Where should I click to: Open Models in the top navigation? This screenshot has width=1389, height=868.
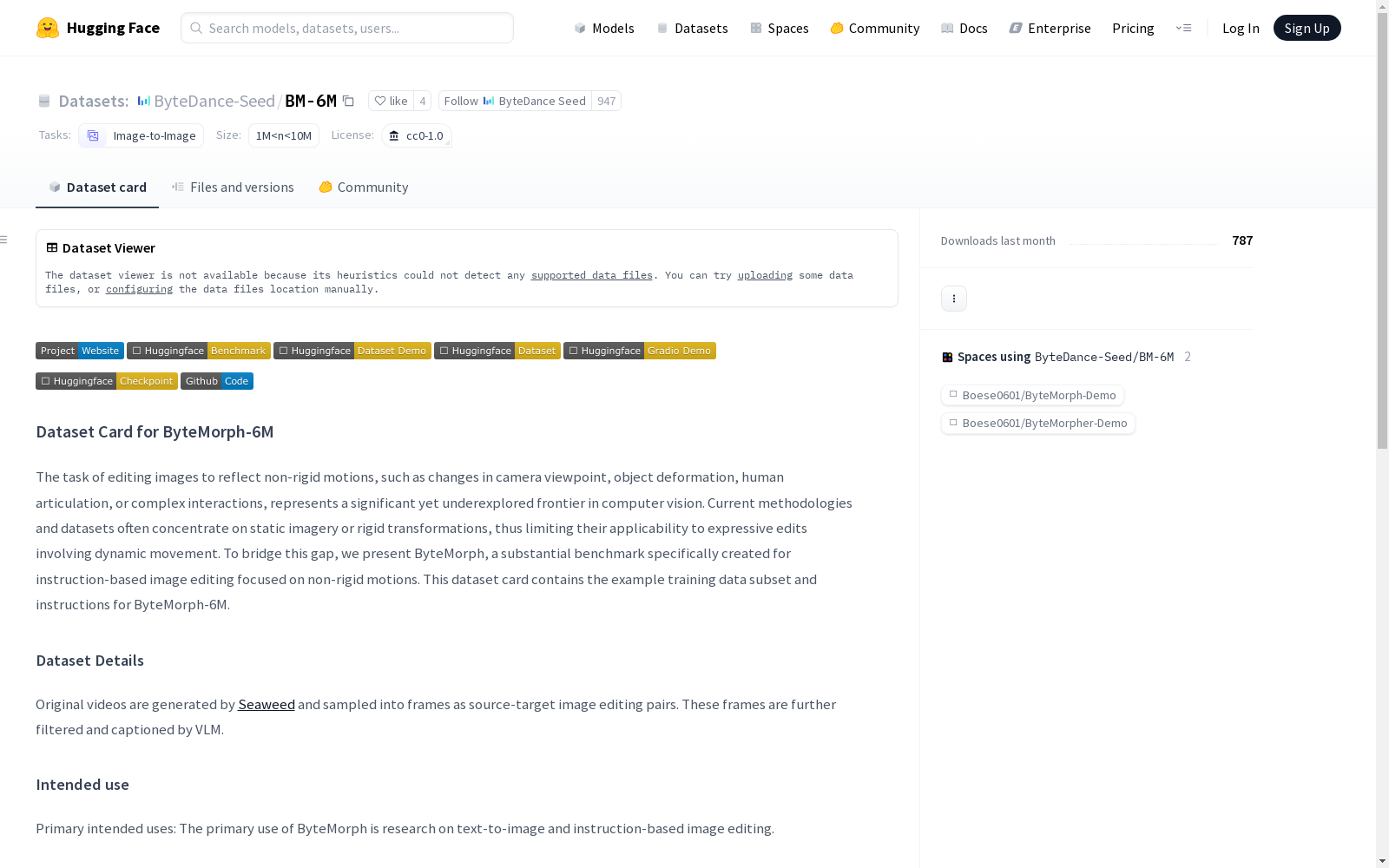click(604, 28)
